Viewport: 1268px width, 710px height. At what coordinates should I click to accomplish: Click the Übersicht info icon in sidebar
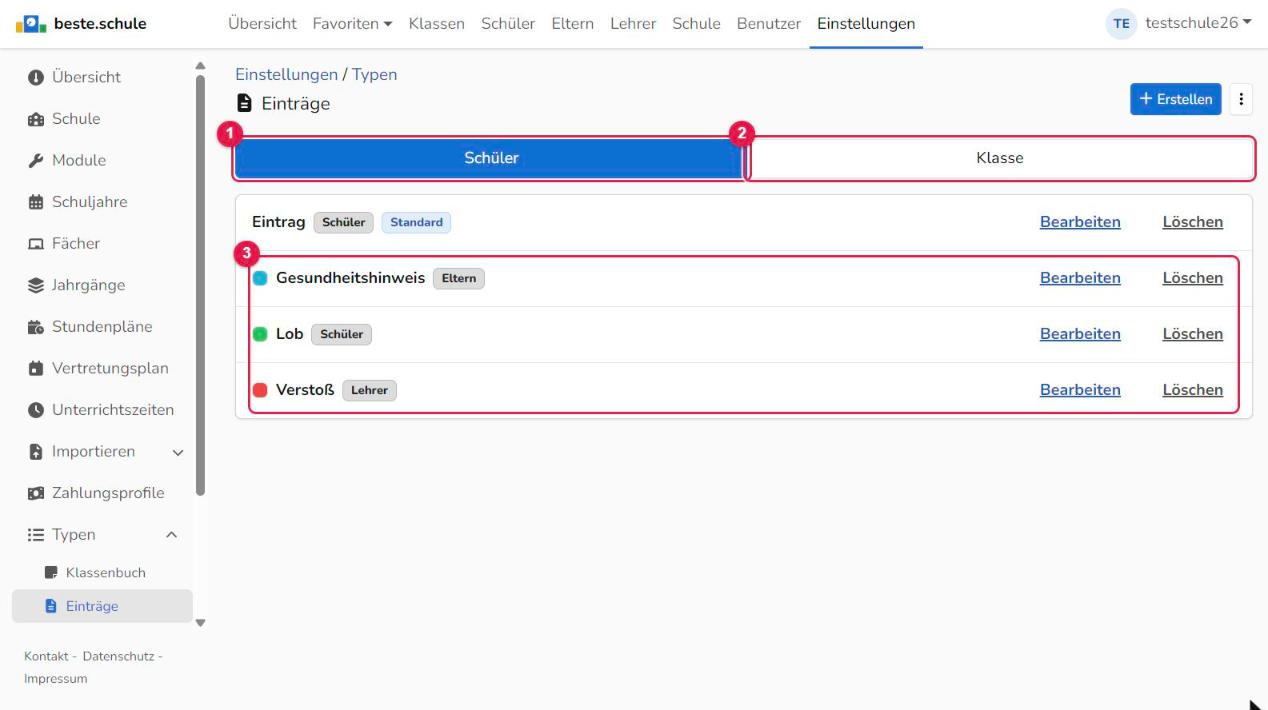coord(34,77)
